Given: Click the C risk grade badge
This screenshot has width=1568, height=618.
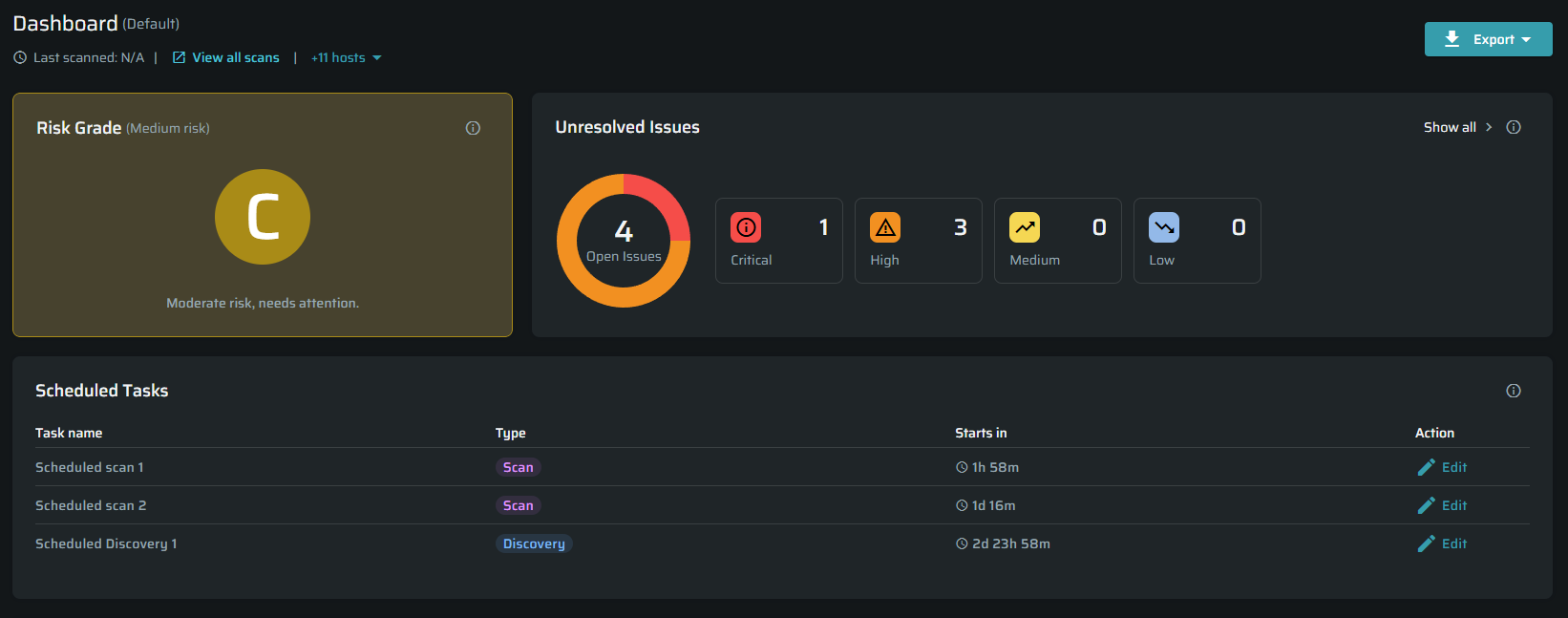Looking at the screenshot, I should click(x=263, y=217).
